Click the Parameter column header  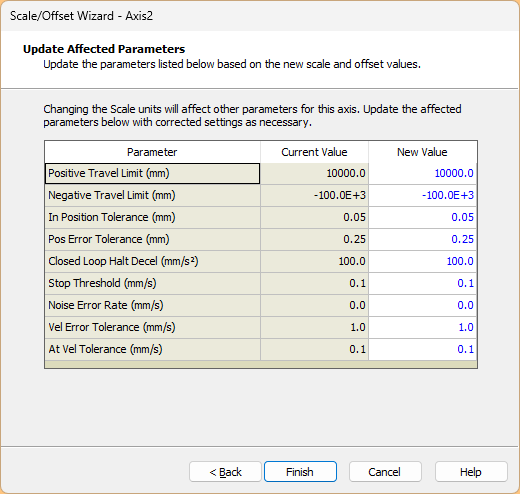tap(152, 152)
